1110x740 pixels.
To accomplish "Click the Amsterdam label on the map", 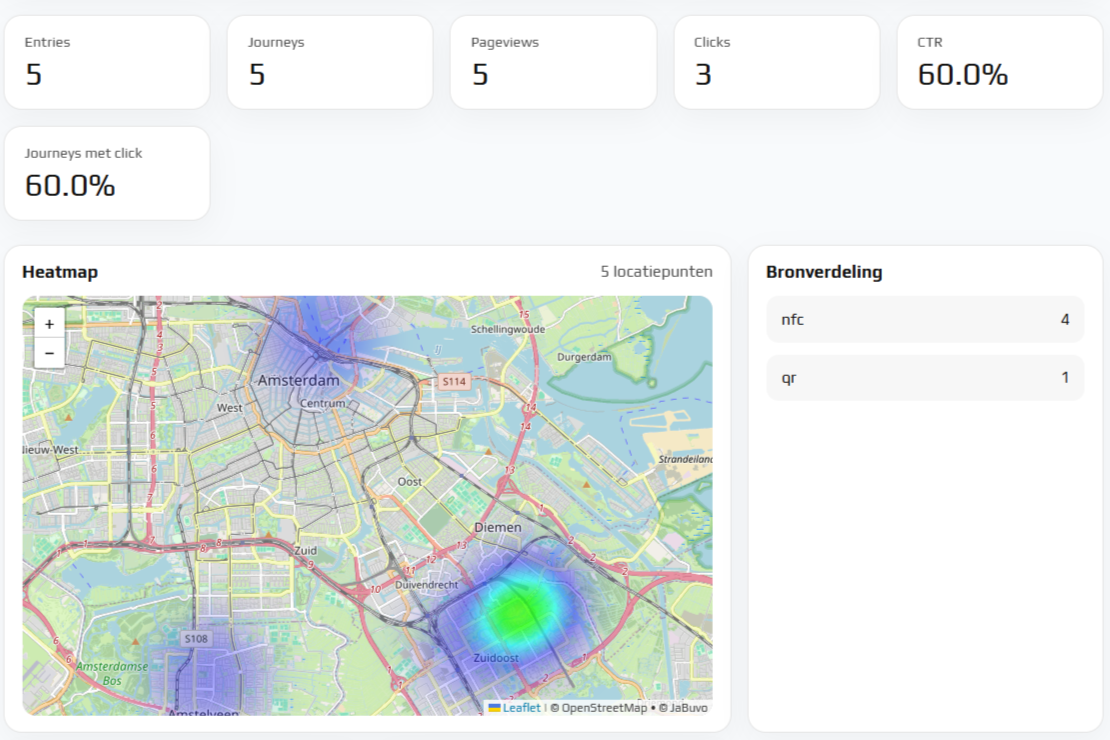I will [298, 380].
